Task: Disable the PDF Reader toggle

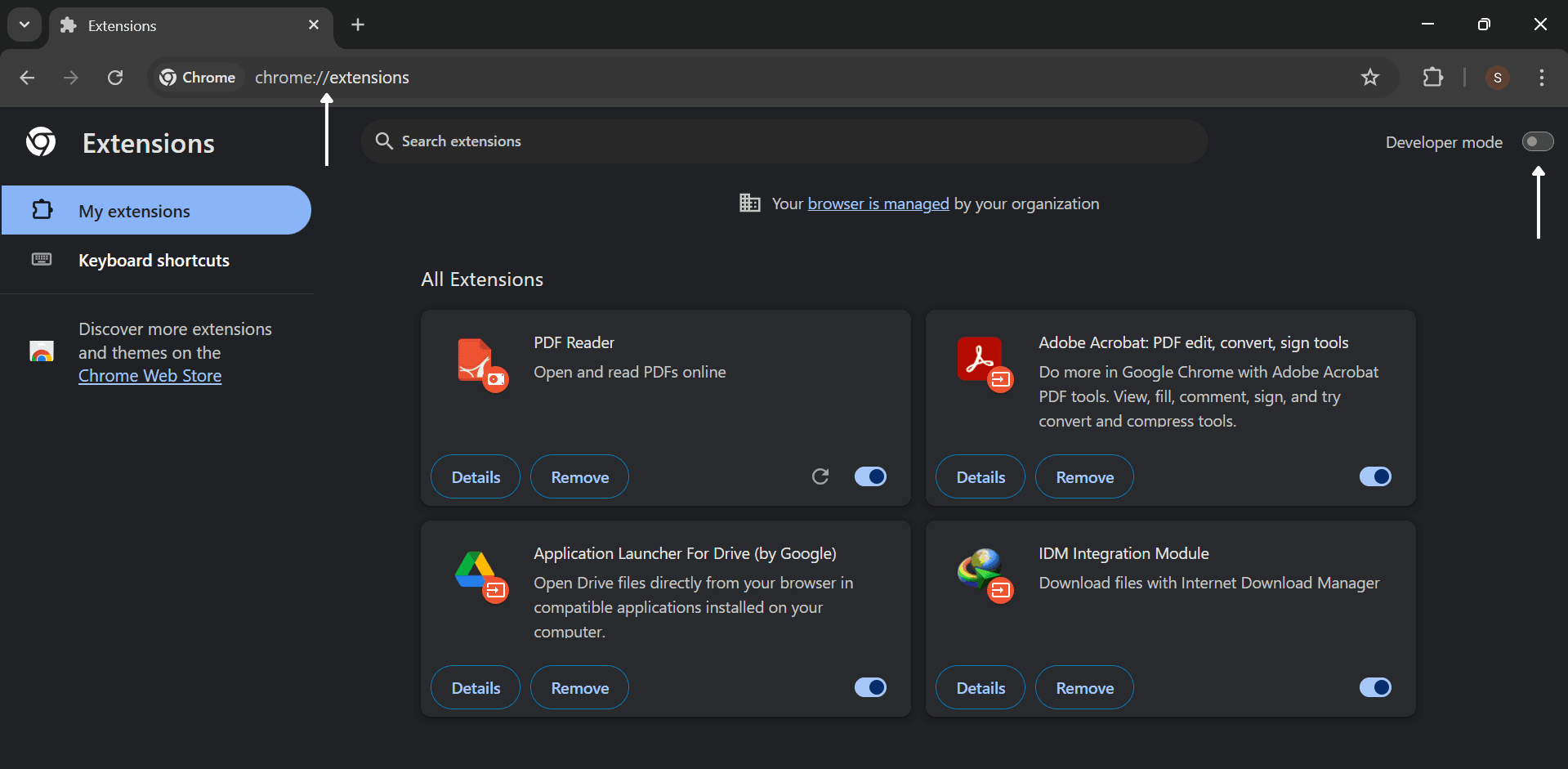Action: click(870, 476)
